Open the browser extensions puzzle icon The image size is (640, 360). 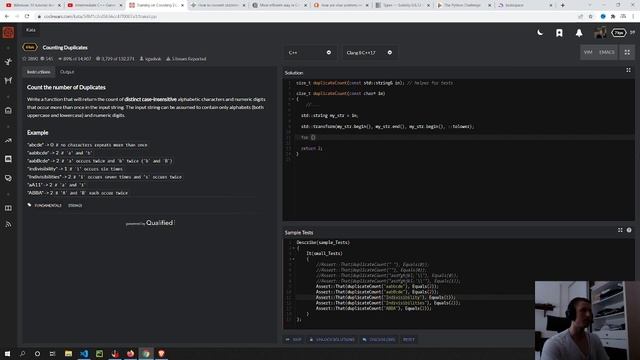[x=613, y=16]
